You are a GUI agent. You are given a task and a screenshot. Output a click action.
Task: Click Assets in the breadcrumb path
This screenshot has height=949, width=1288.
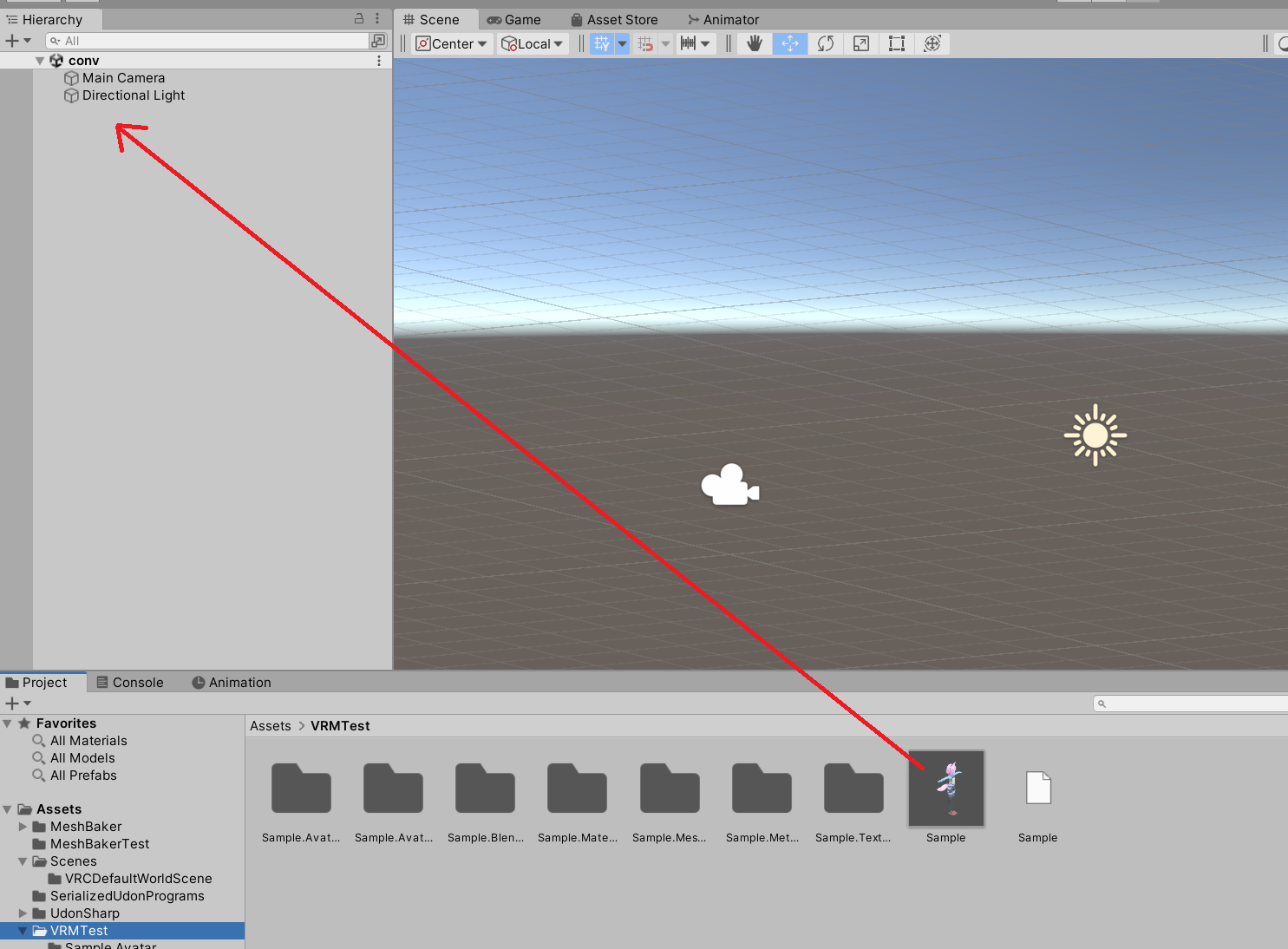click(x=271, y=726)
